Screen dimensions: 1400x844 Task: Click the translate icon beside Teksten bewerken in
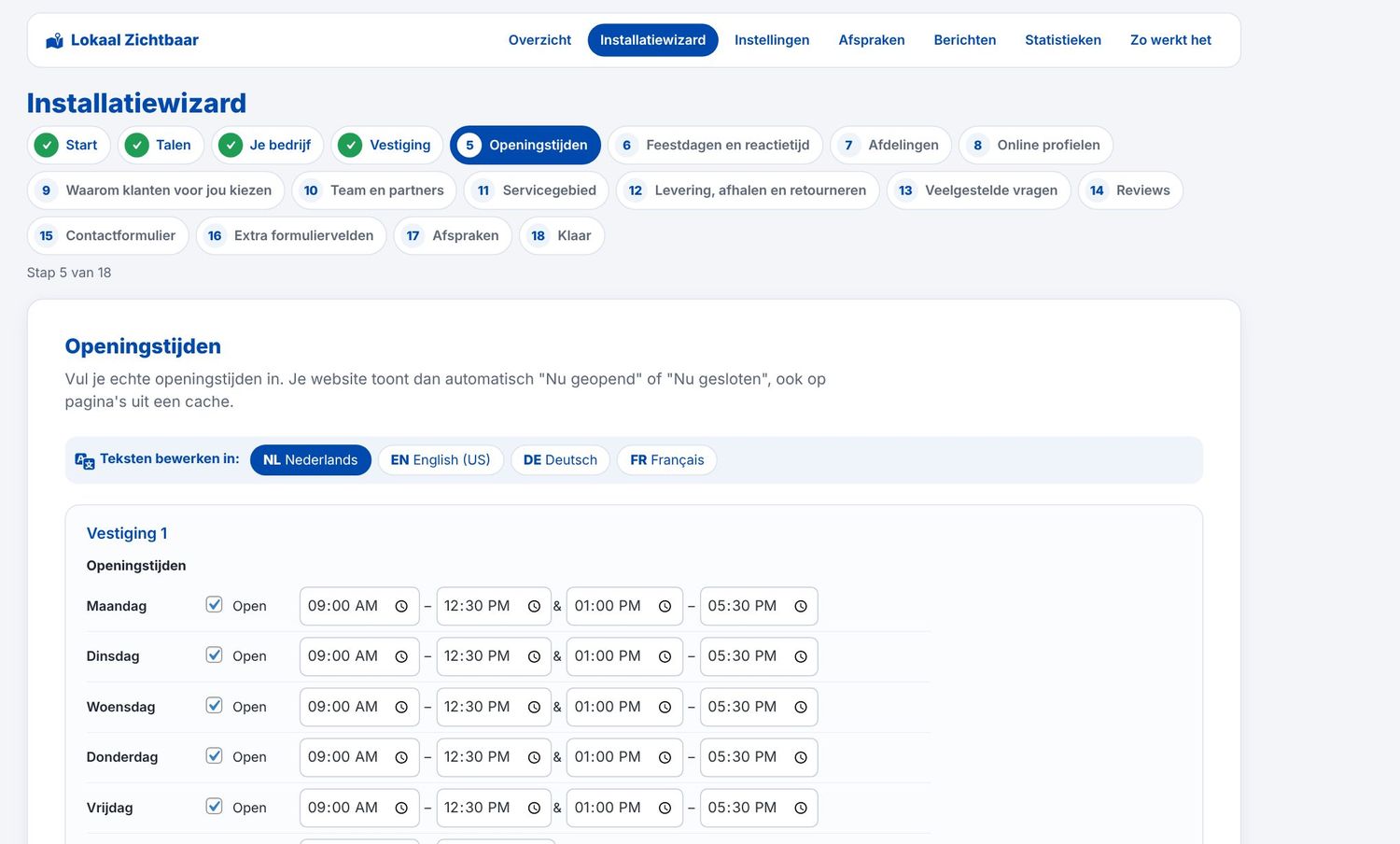click(x=85, y=460)
